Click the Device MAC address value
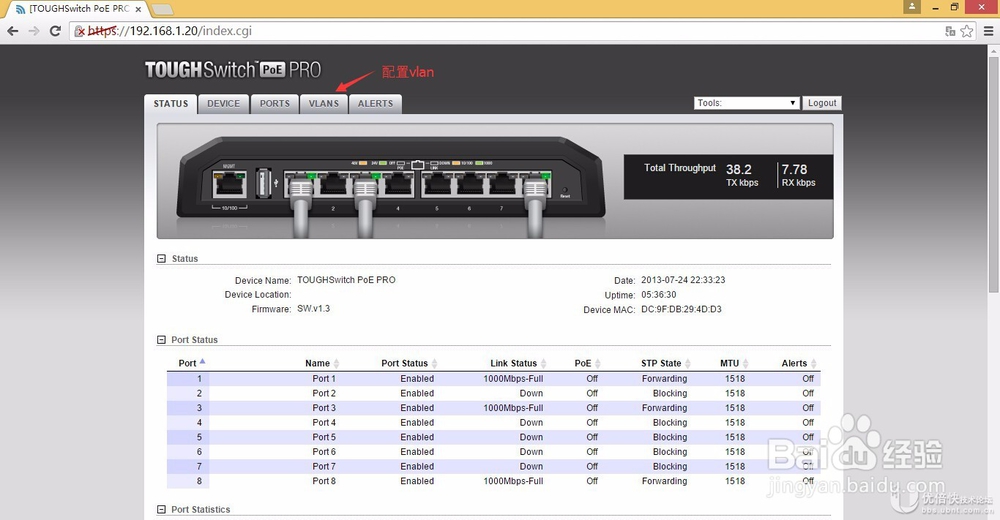Screen dimensions: 1000x520 pyautogui.click(x=681, y=309)
